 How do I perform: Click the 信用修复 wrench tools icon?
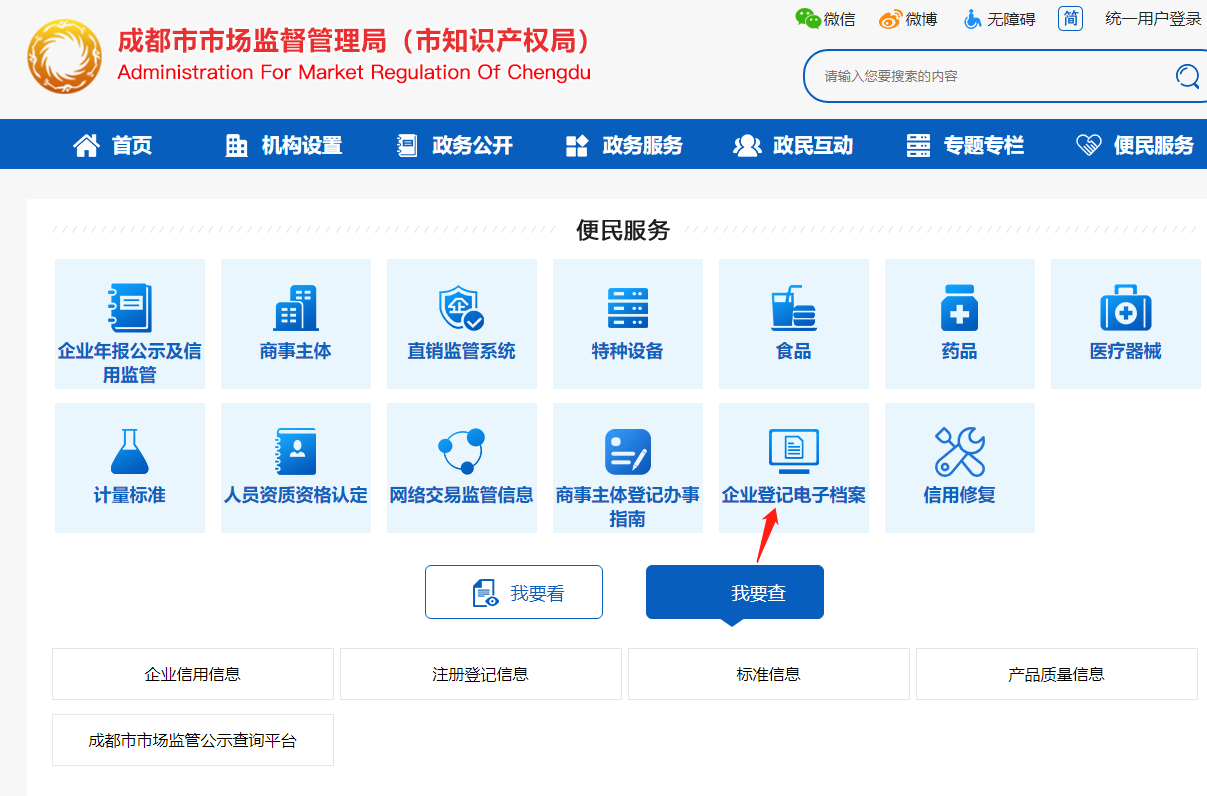click(x=959, y=453)
